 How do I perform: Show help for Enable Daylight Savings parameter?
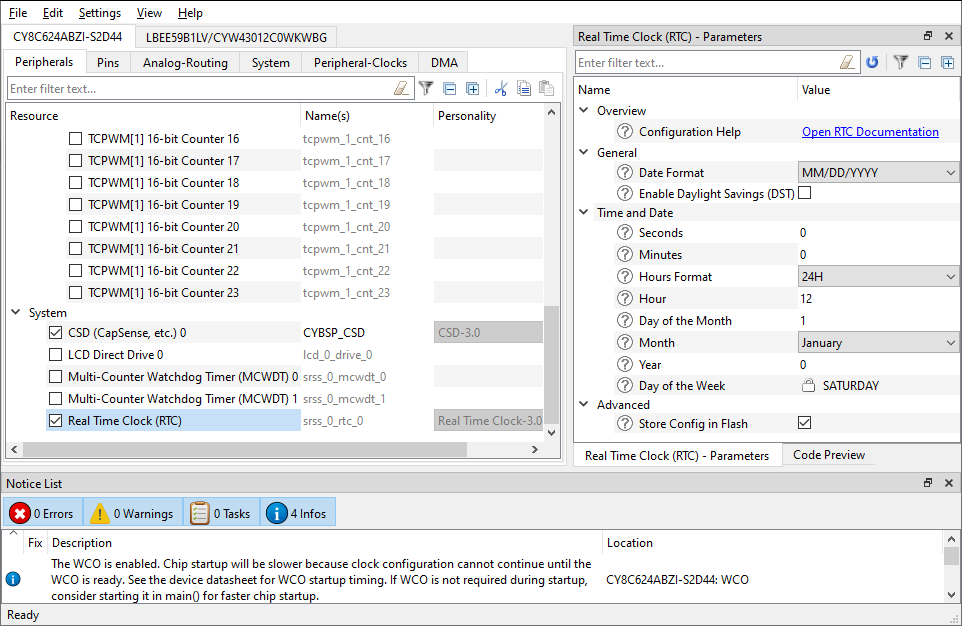[625, 193]
